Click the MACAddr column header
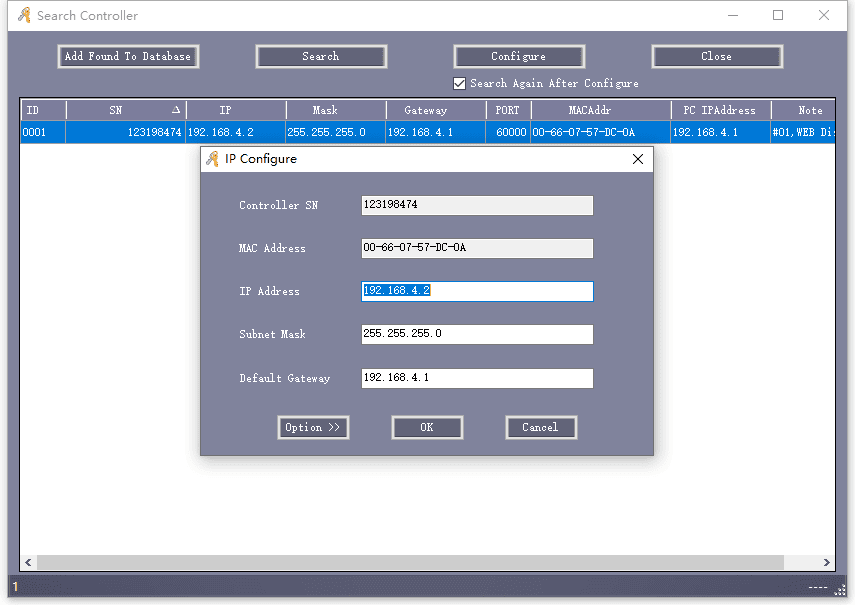855x605 pixels. click(600, 111)
